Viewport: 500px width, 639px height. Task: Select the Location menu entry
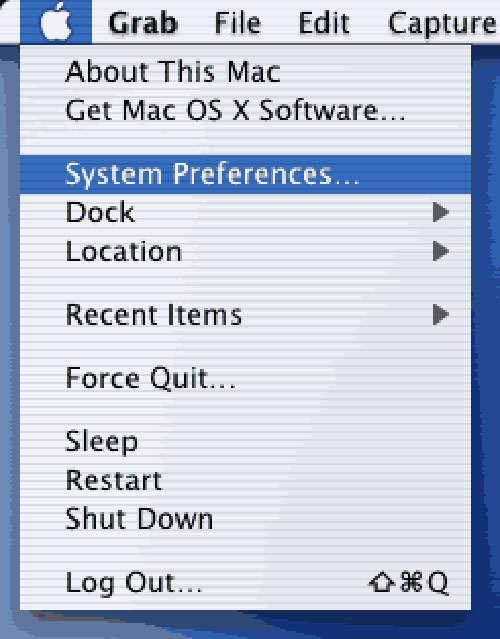(245, 251)
